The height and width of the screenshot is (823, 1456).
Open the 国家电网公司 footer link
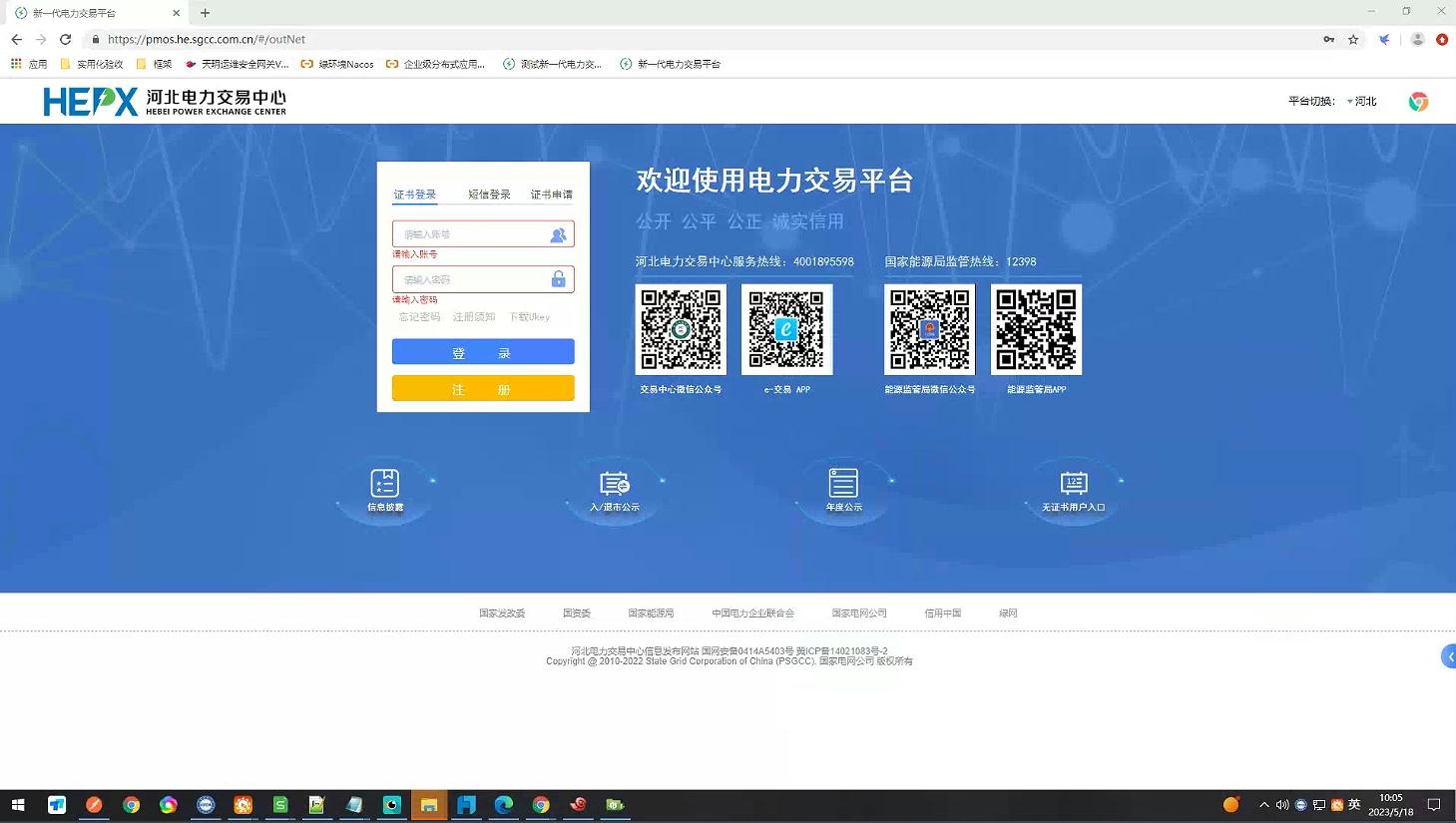tap(859, 614)
